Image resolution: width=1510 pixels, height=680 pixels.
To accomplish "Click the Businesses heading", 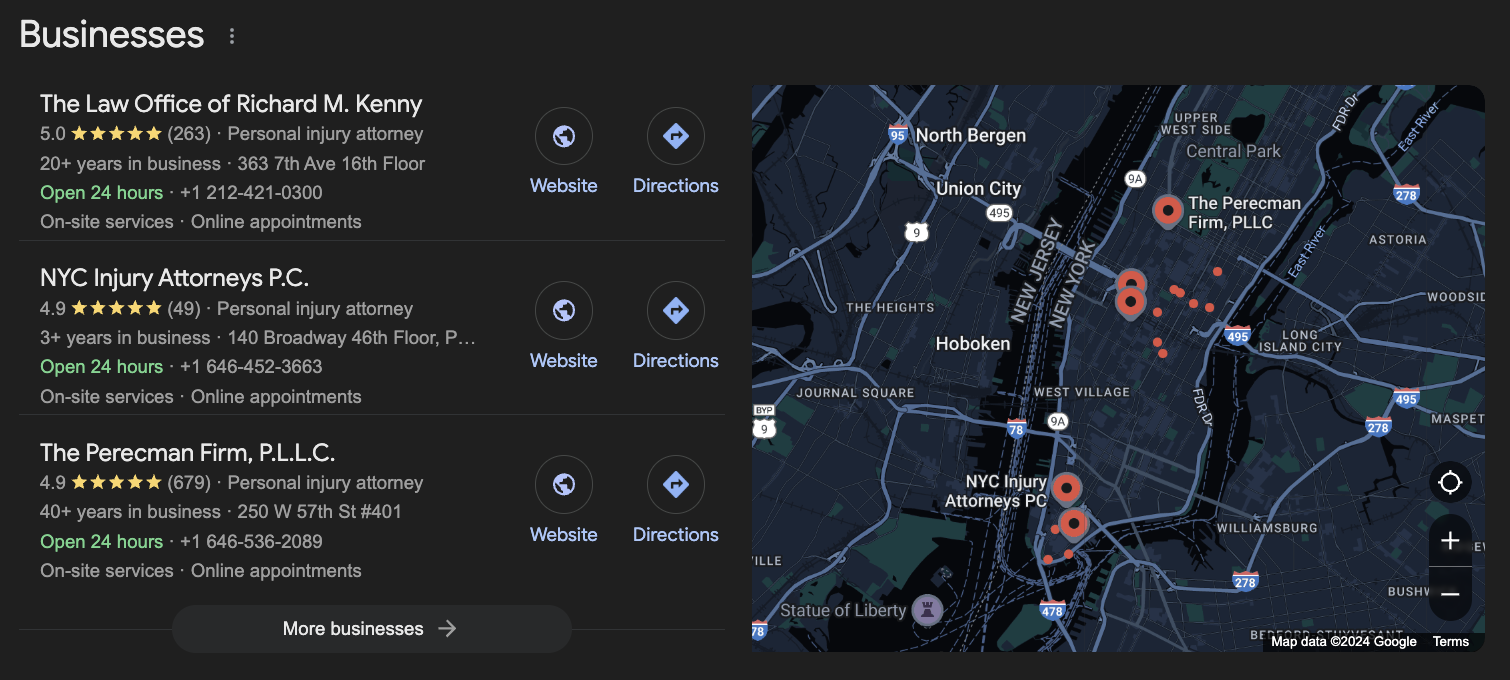I will [112, 35].
